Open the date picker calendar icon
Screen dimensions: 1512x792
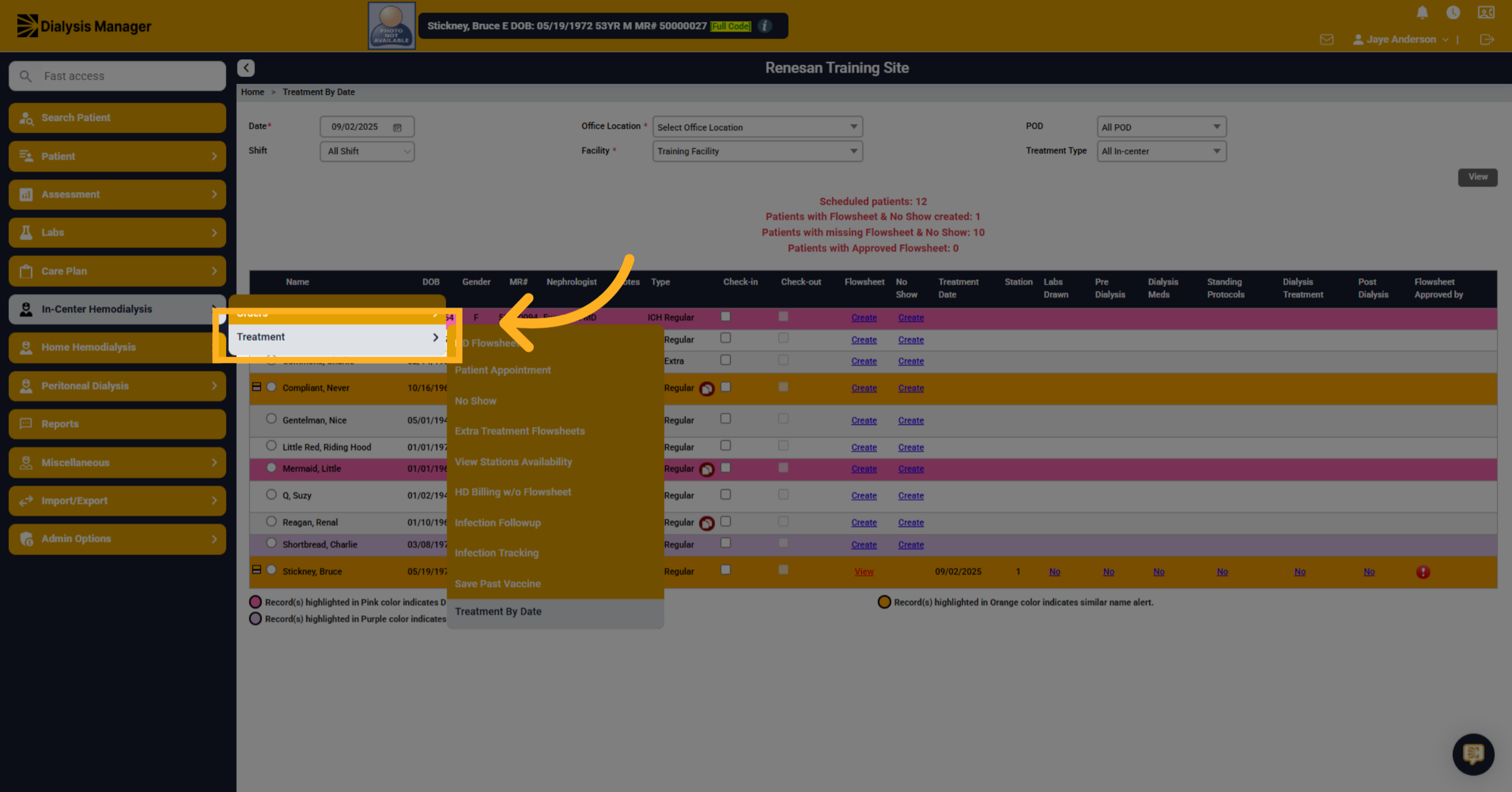coord(398,127)
